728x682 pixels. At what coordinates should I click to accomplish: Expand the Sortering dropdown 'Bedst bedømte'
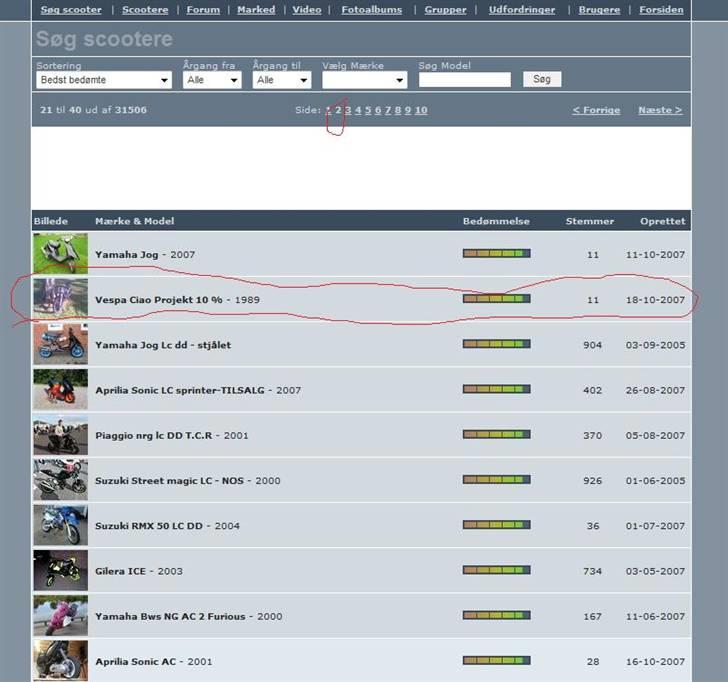click(x=104, y=80)
